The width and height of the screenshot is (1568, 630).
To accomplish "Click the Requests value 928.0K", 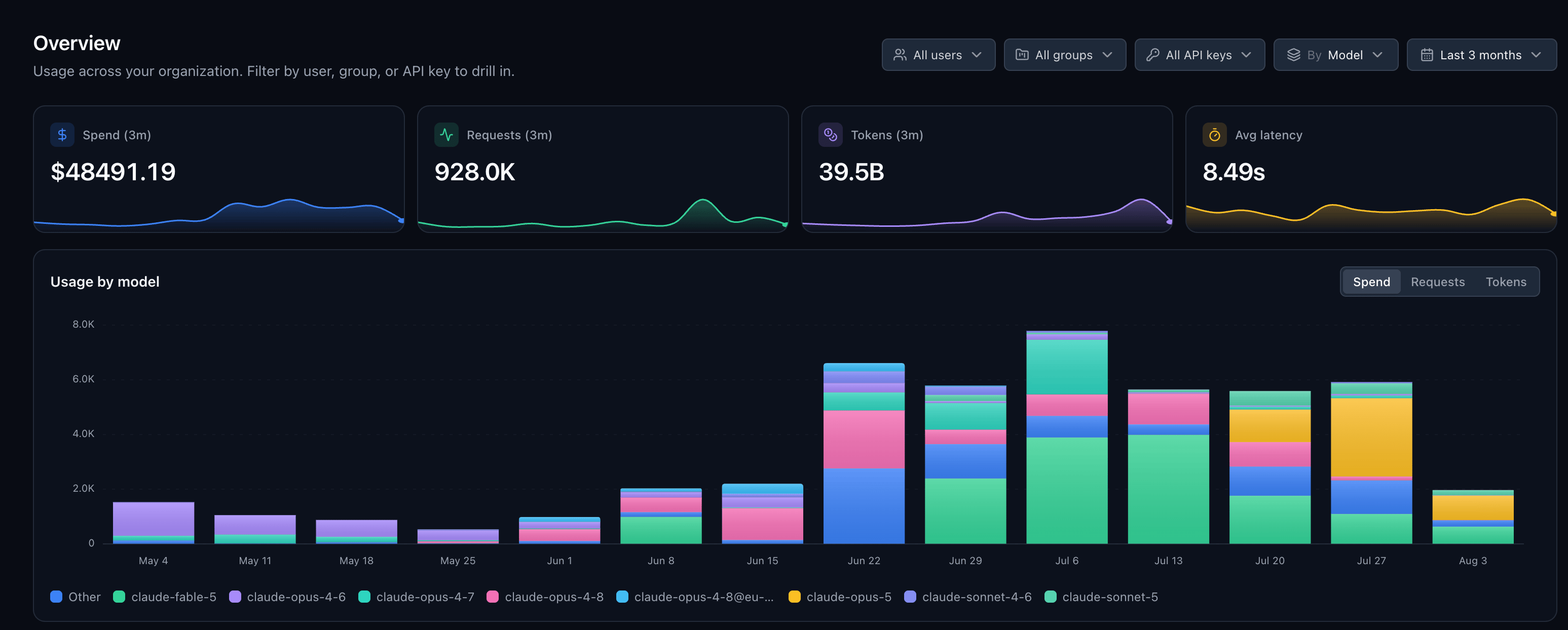I will coord(475,172).
